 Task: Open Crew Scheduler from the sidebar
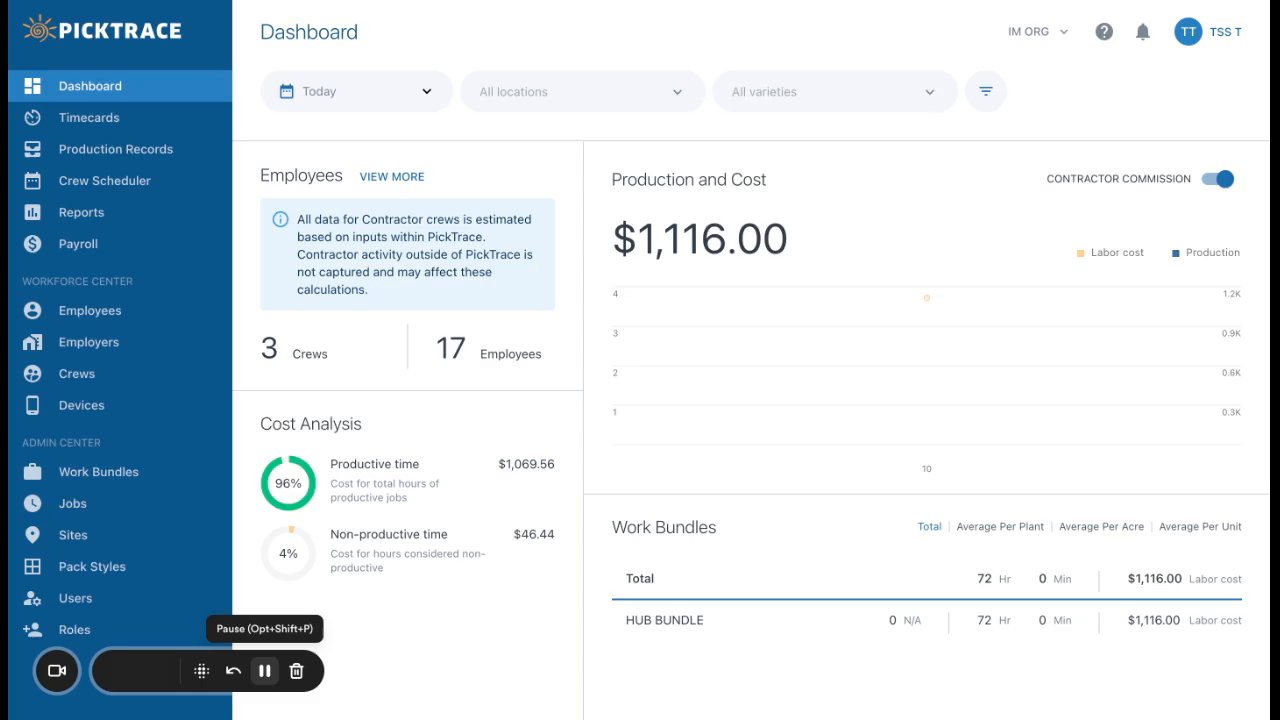(x=104, y=181)
